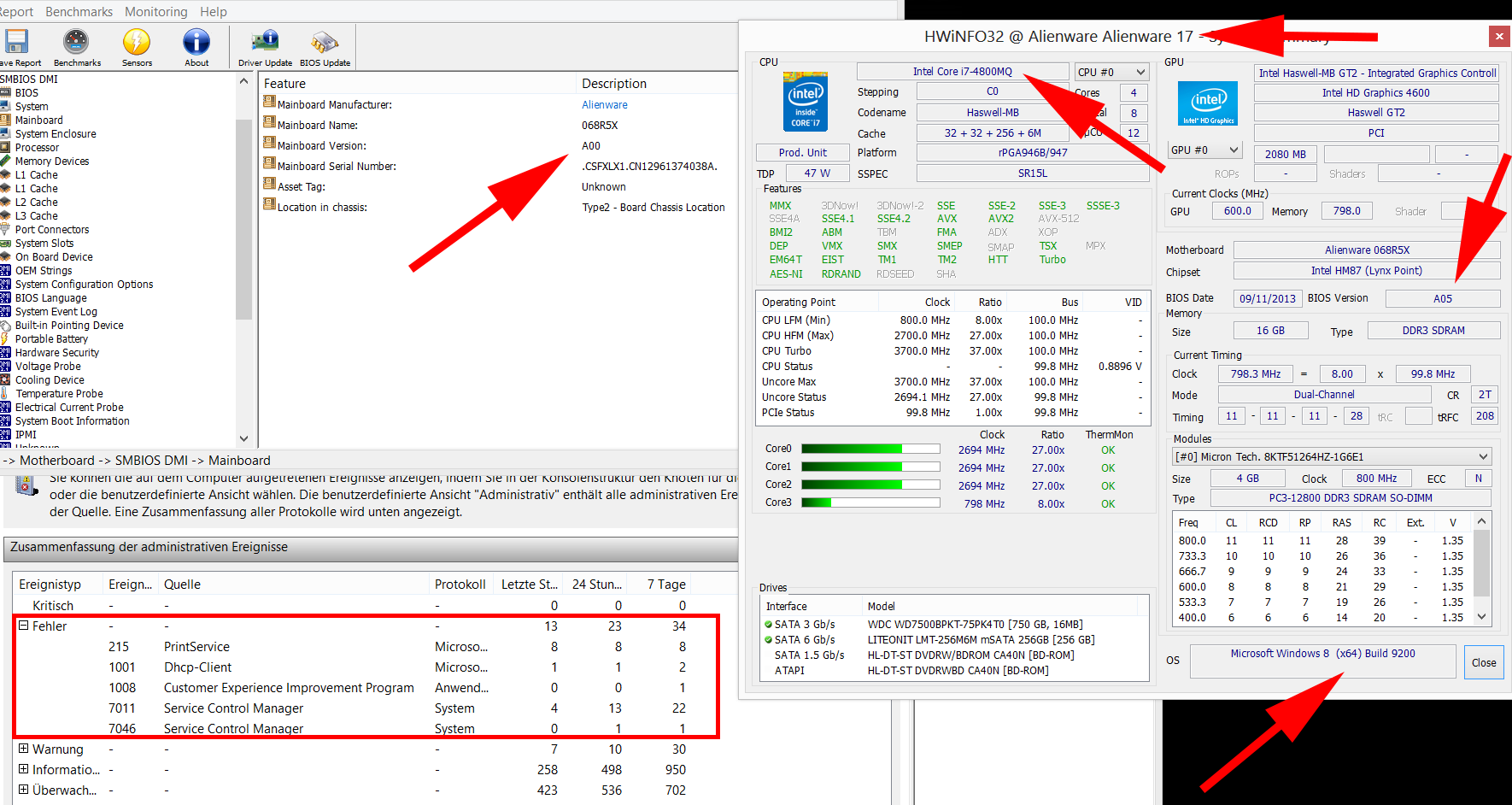
Task: Select the OEM Strings tree node
Action: point(44,271)
